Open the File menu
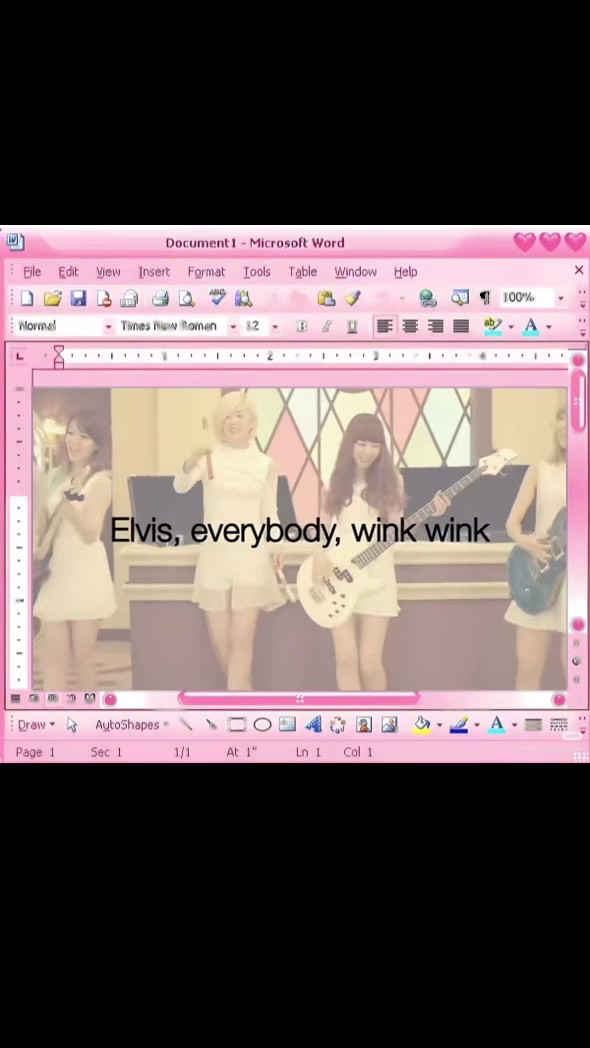Viewport: 590px width, 1048px height. (32, 271)
